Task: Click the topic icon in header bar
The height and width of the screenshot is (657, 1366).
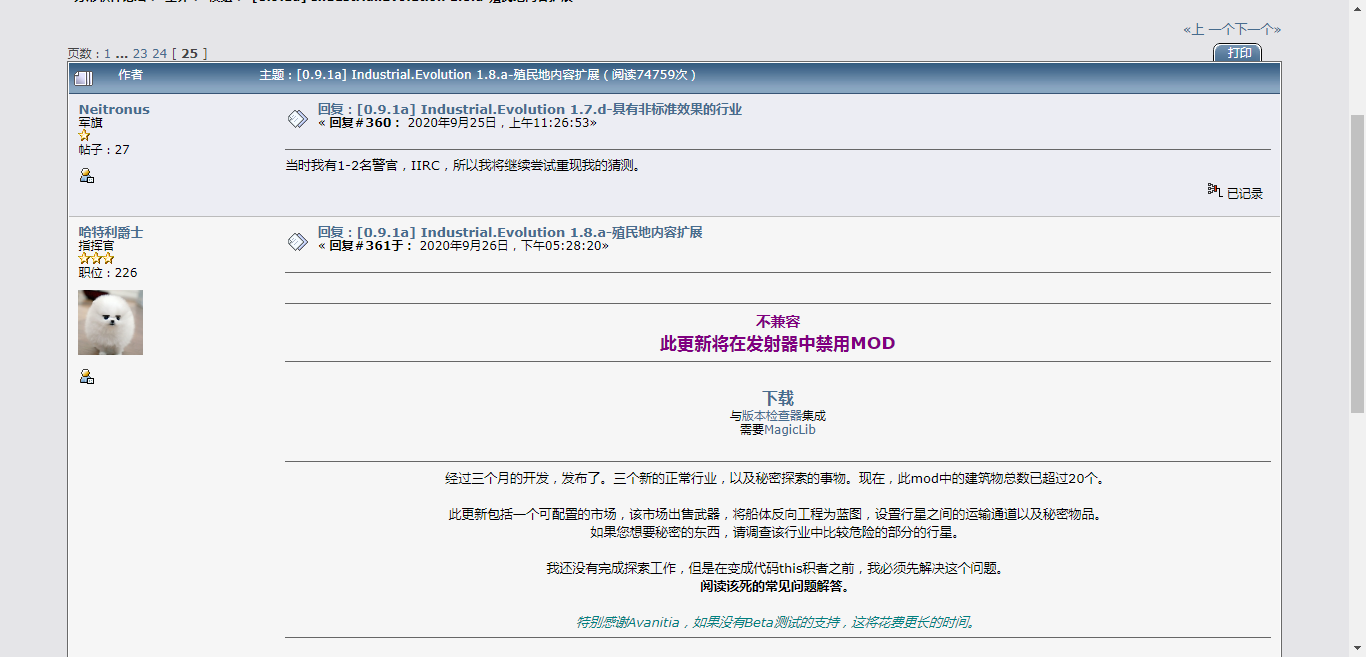Action: 83,77
